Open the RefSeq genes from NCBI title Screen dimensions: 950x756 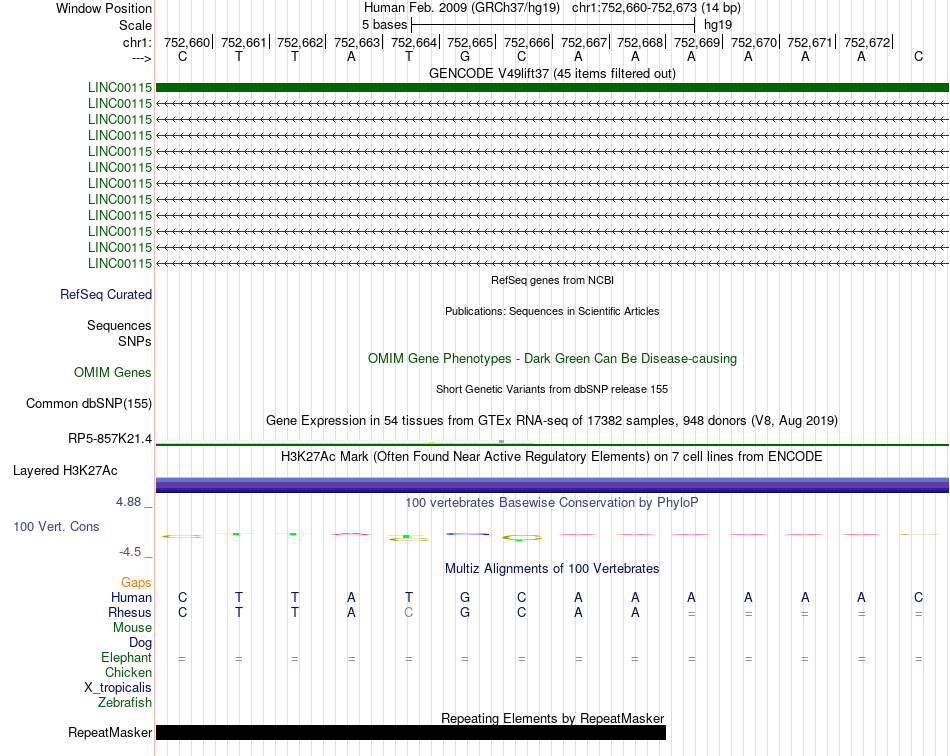(x=552, y=280)
